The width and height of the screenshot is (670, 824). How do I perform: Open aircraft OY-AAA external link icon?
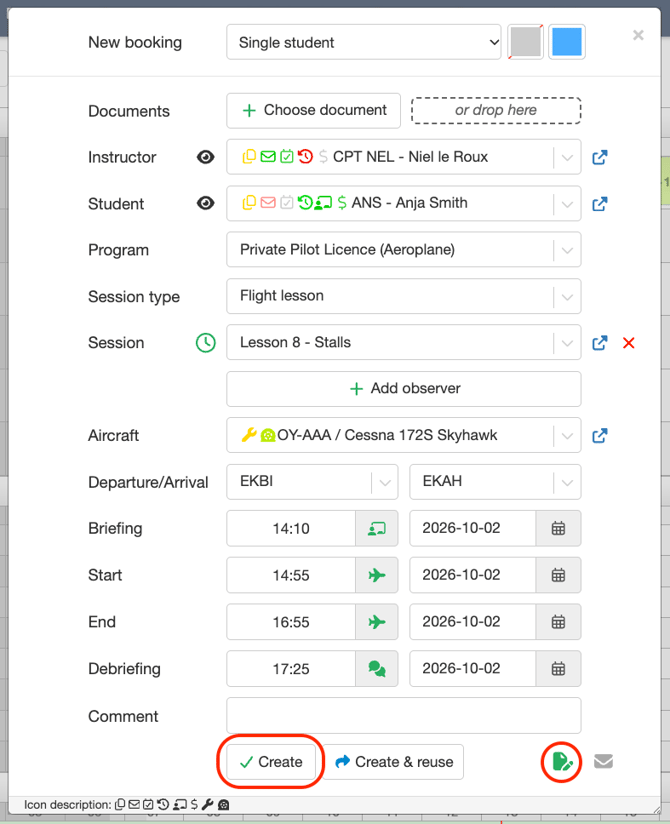coord(600,436)
